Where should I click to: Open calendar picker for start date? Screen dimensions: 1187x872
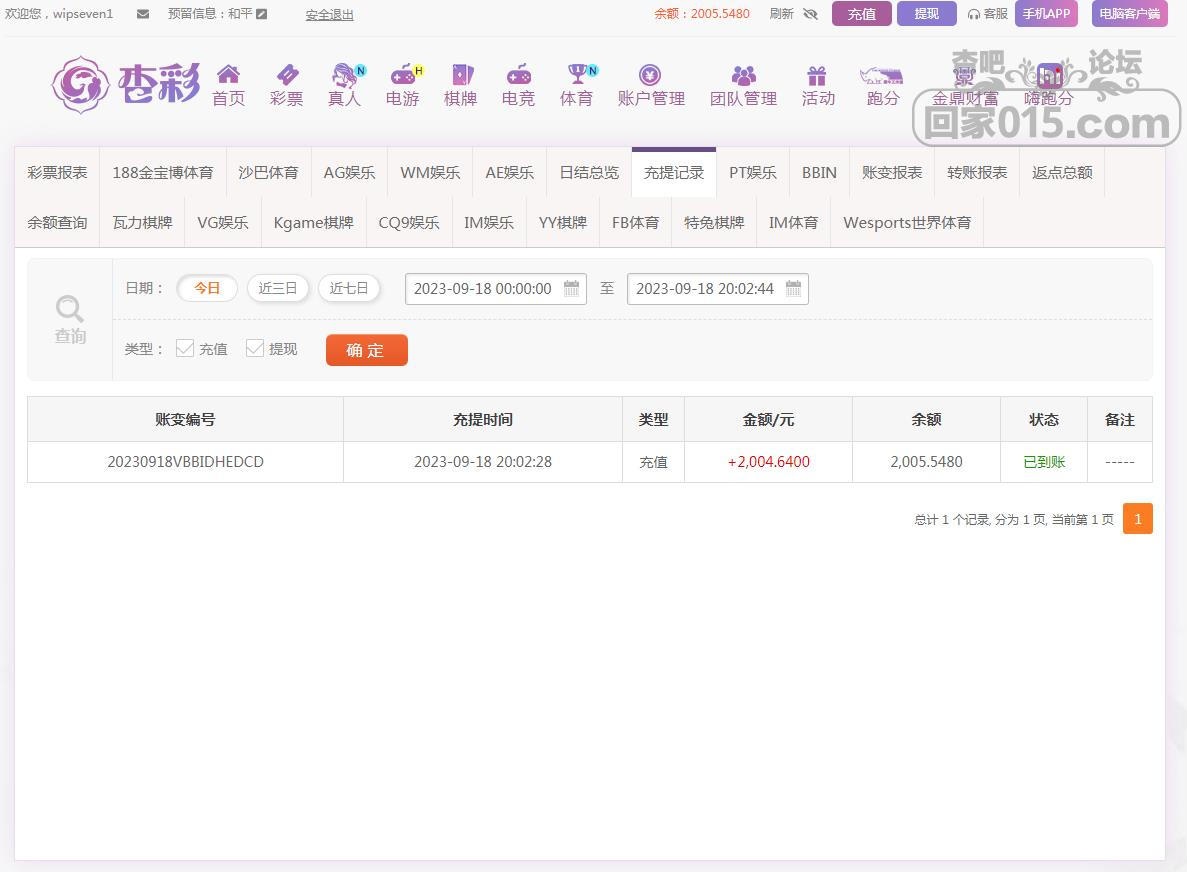(571, 289)
